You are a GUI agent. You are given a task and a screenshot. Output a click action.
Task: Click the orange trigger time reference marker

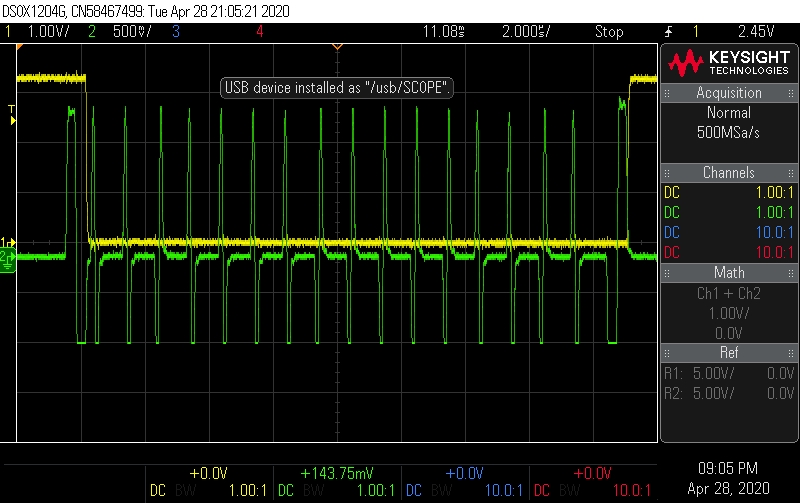[337, 46]
